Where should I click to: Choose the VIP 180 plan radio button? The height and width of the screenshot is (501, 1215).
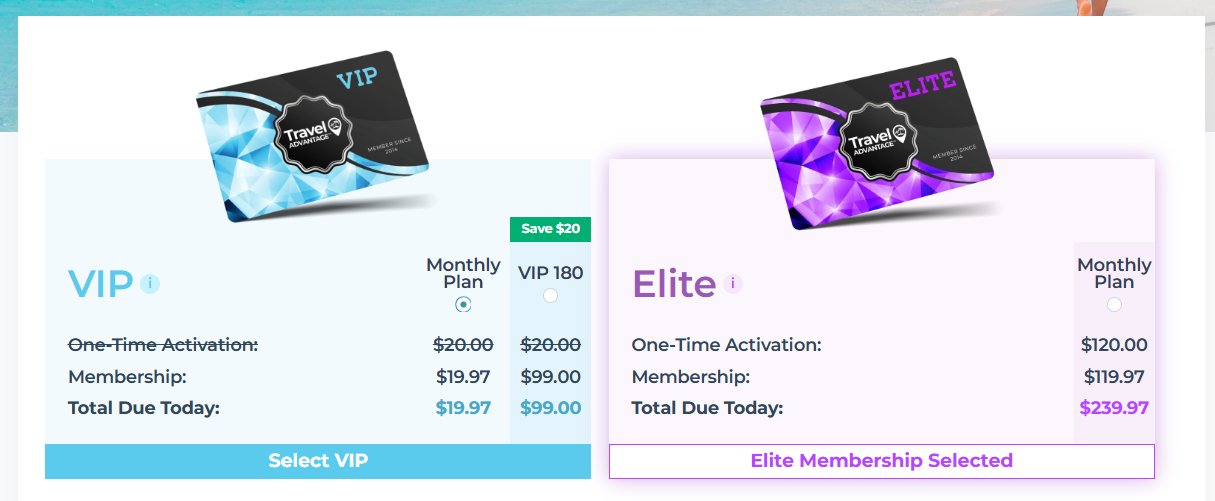550,296
